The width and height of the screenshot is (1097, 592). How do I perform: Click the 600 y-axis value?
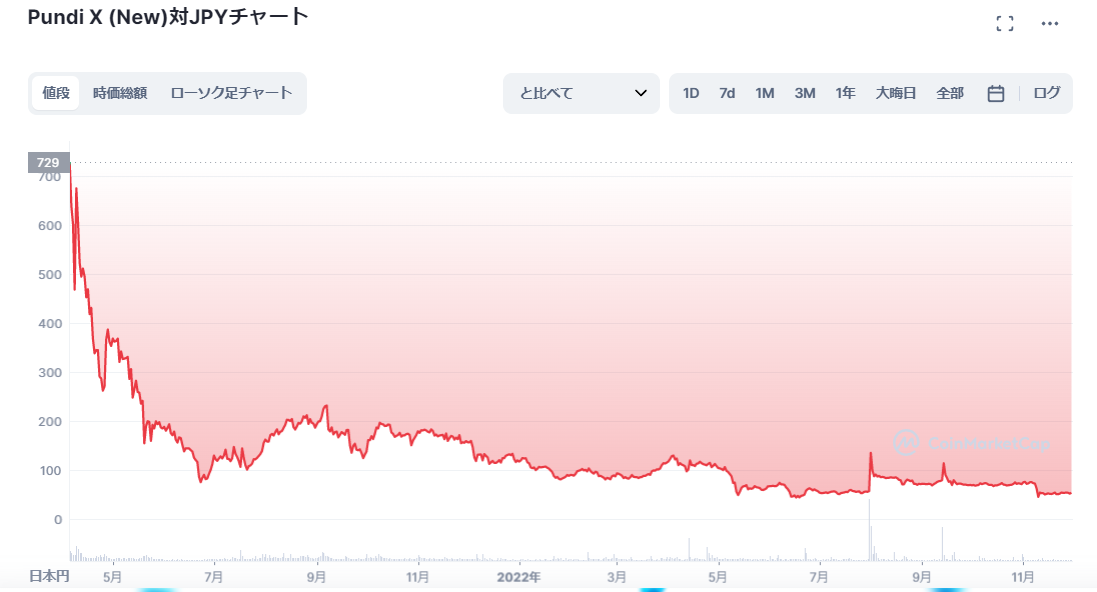50,225
